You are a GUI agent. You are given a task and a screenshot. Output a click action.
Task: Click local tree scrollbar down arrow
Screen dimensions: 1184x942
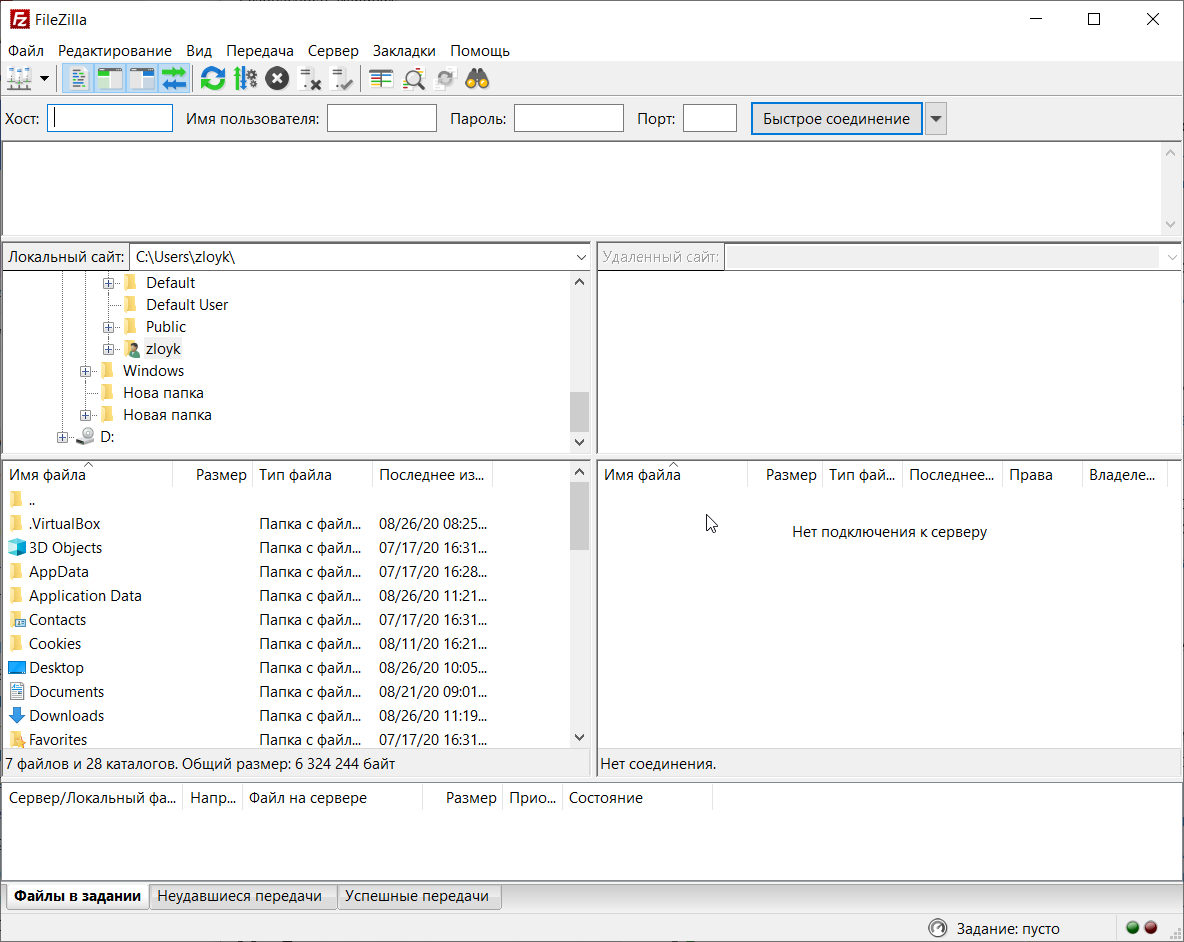coord(579,442)
